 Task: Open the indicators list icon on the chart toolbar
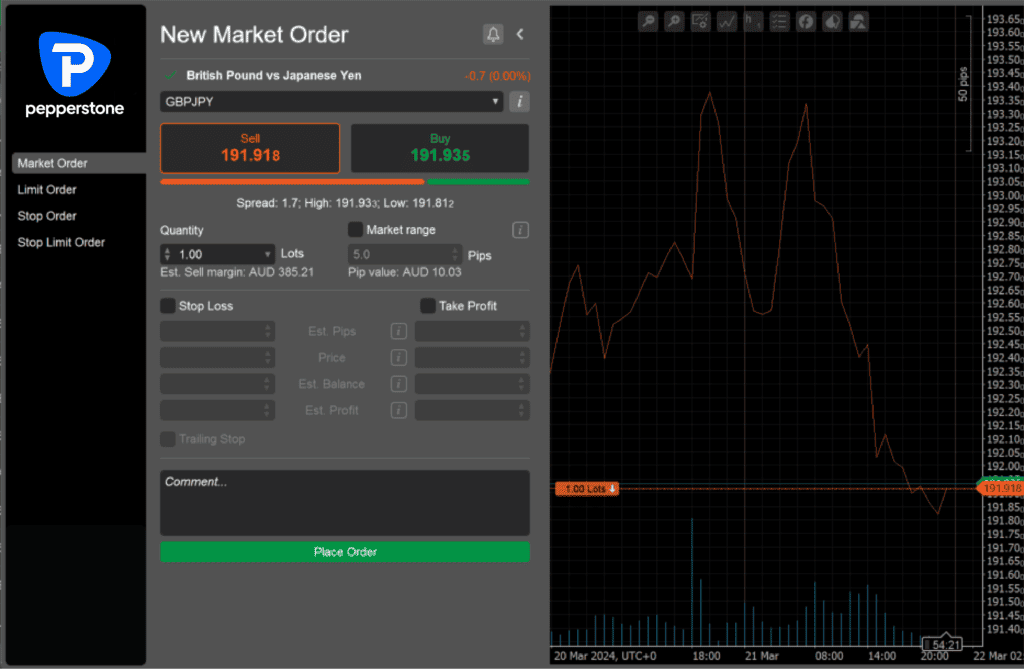[780, 20]
